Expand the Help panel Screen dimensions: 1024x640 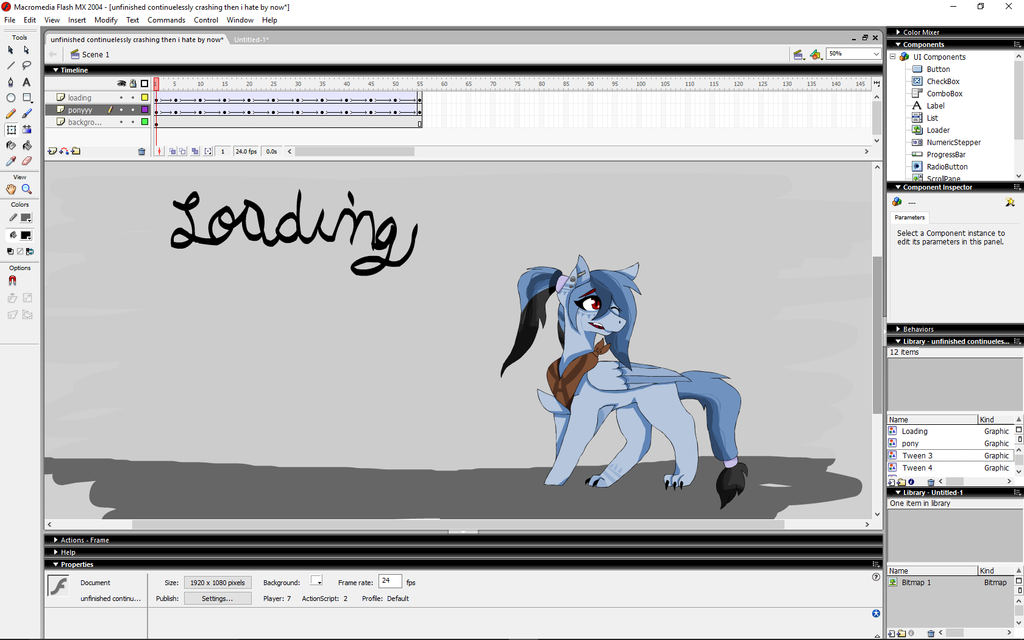click(56, 552)
